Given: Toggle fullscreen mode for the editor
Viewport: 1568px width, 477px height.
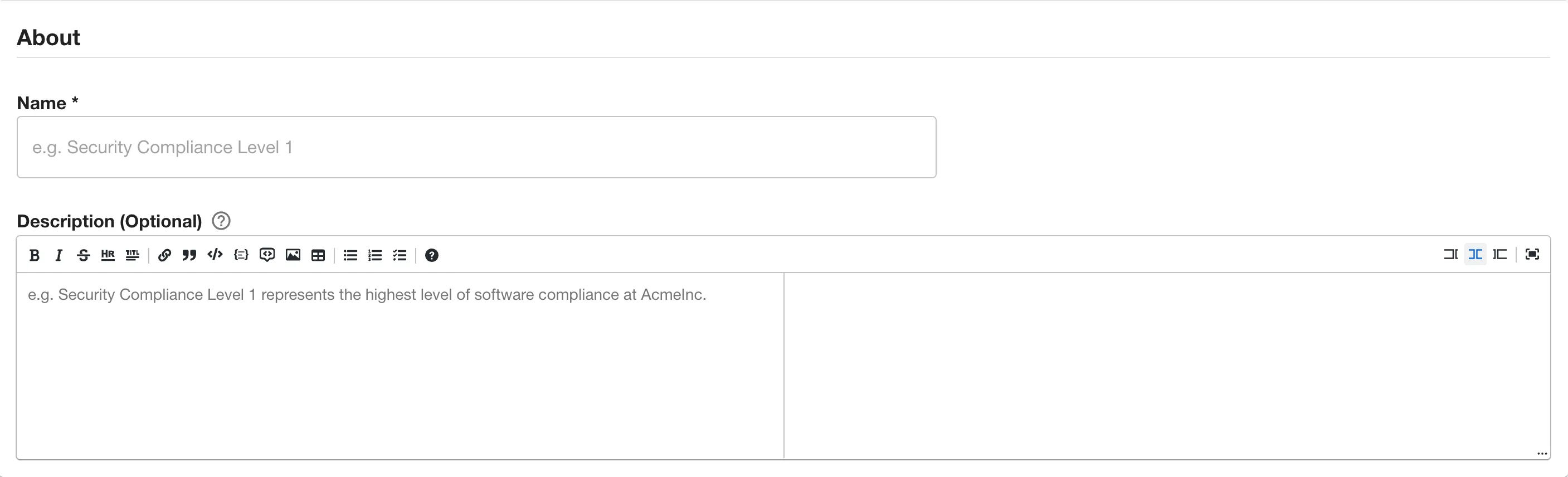Looking at the screenshot, I should tap(1532, 254).
